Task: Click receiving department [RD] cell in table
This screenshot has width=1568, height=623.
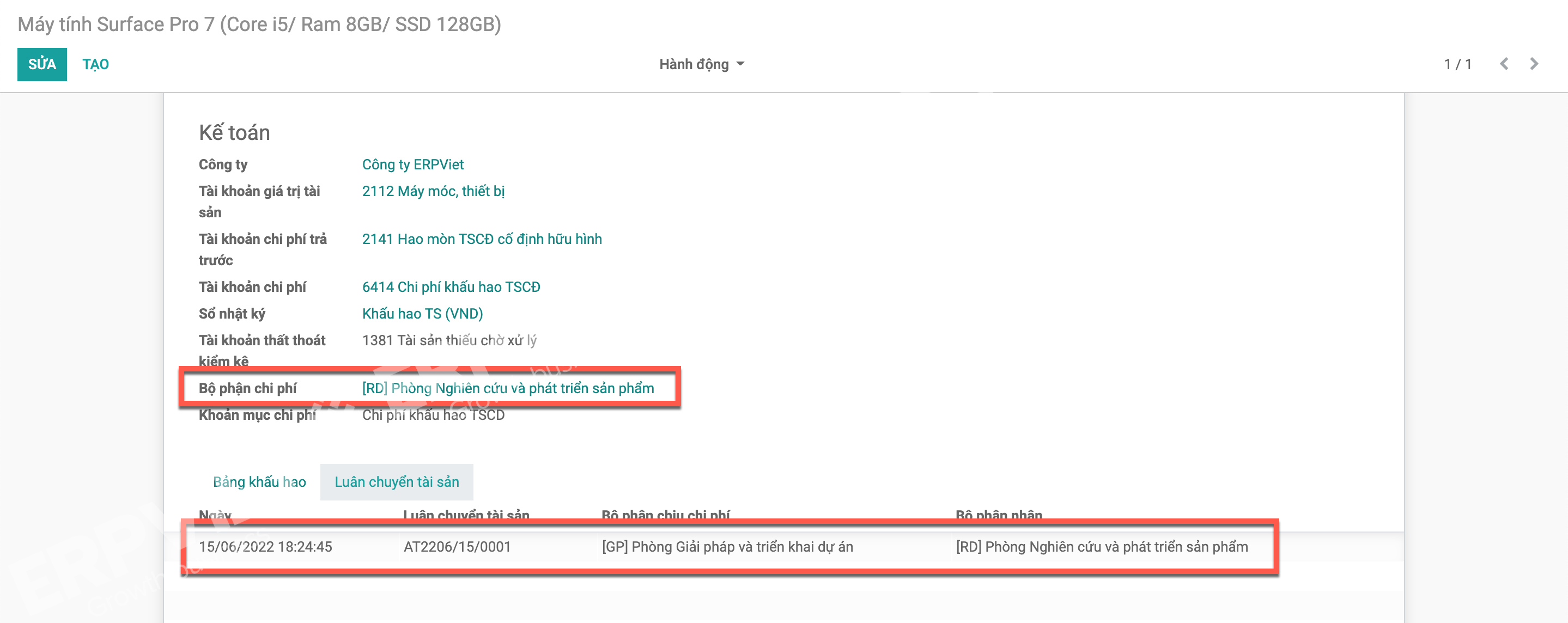Action: coord(1101,547)
